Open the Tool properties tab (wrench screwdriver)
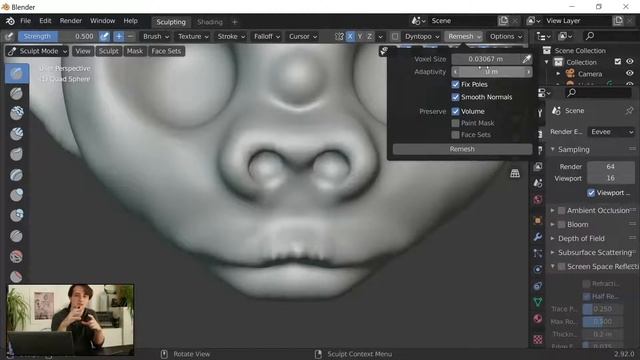Screen dimensions: 640x360 (540, 113)
